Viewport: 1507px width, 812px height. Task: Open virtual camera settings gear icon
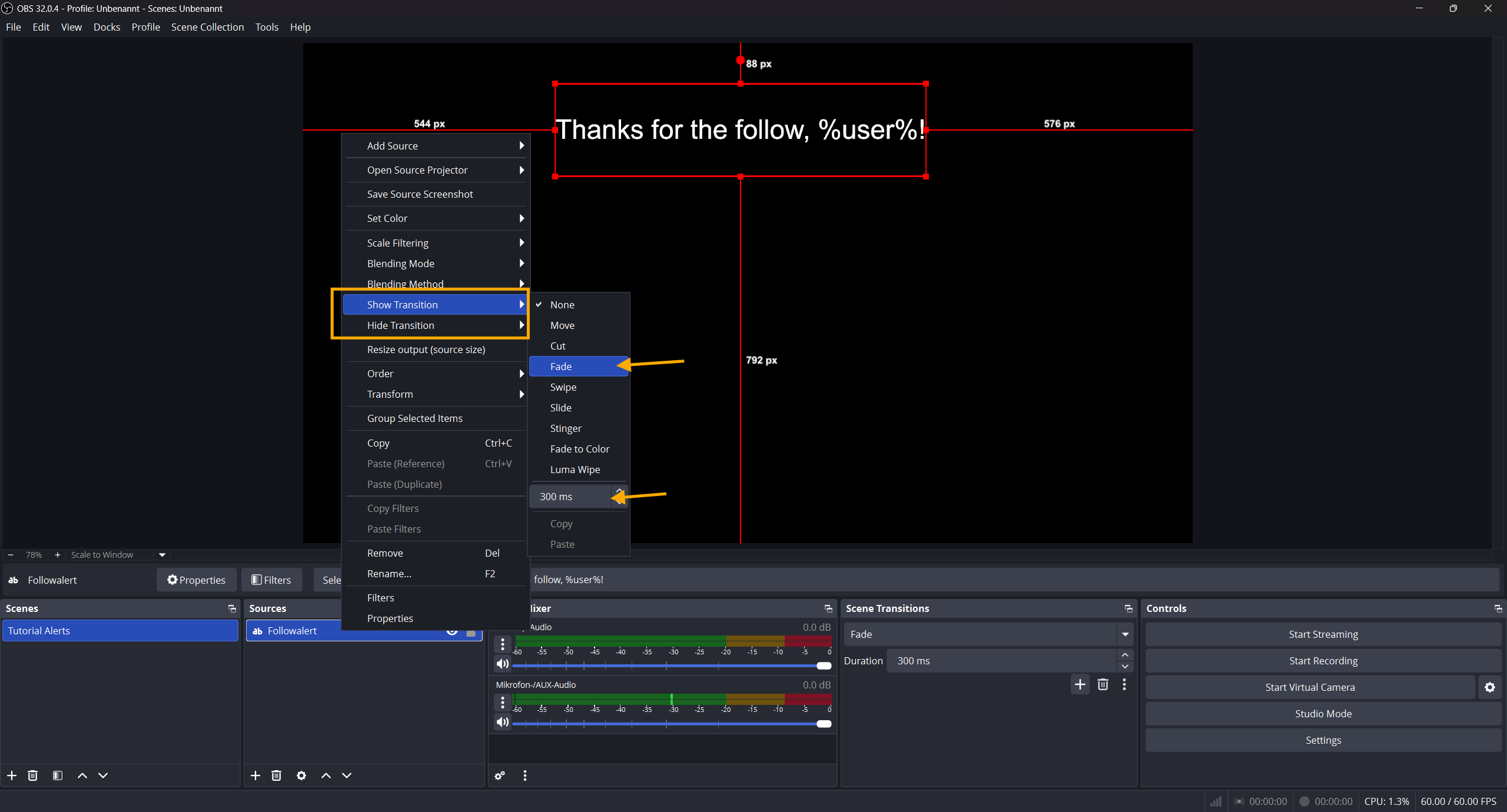(x=1489, y=687)
